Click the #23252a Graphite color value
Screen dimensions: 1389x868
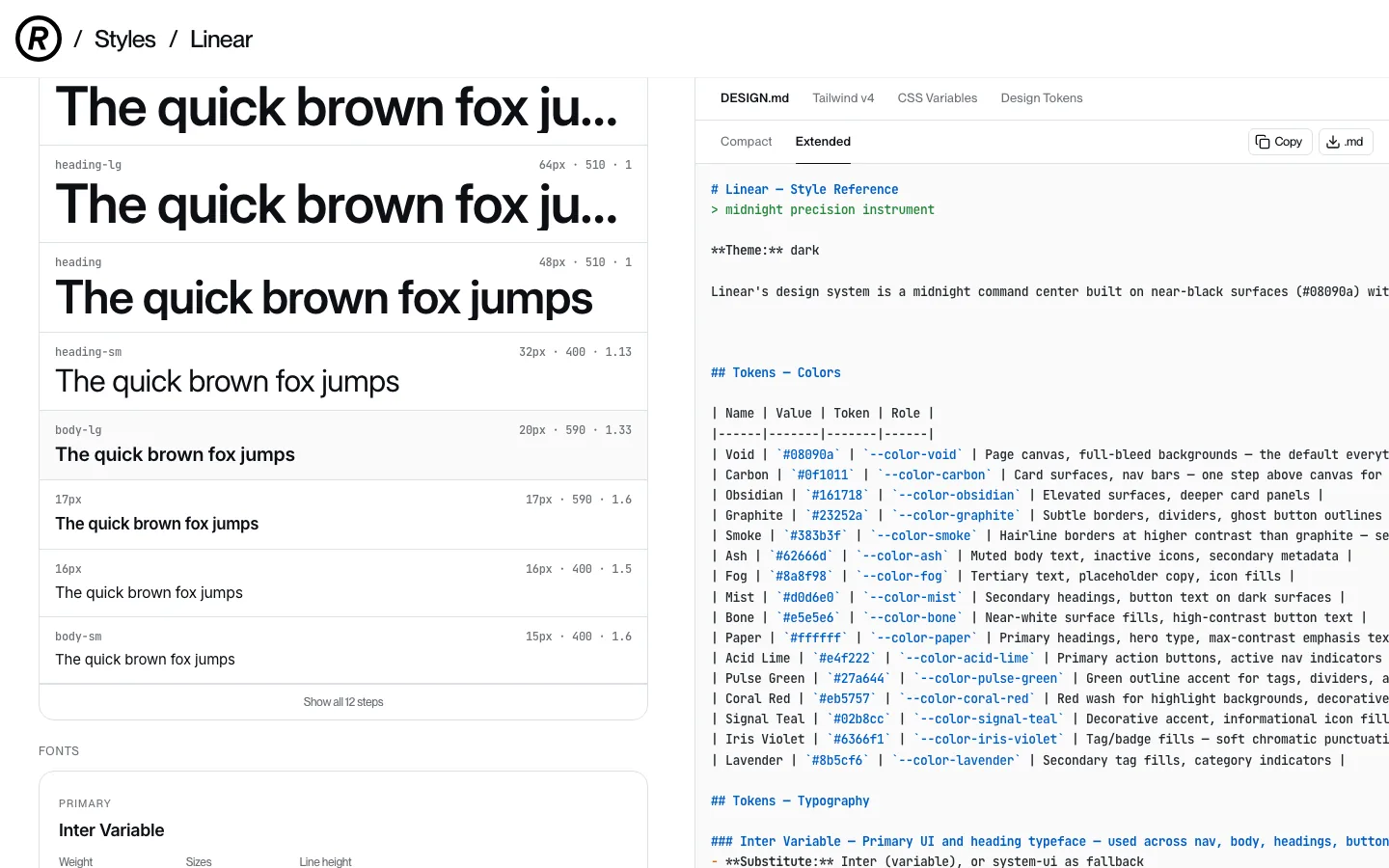(x=837, y=516)
